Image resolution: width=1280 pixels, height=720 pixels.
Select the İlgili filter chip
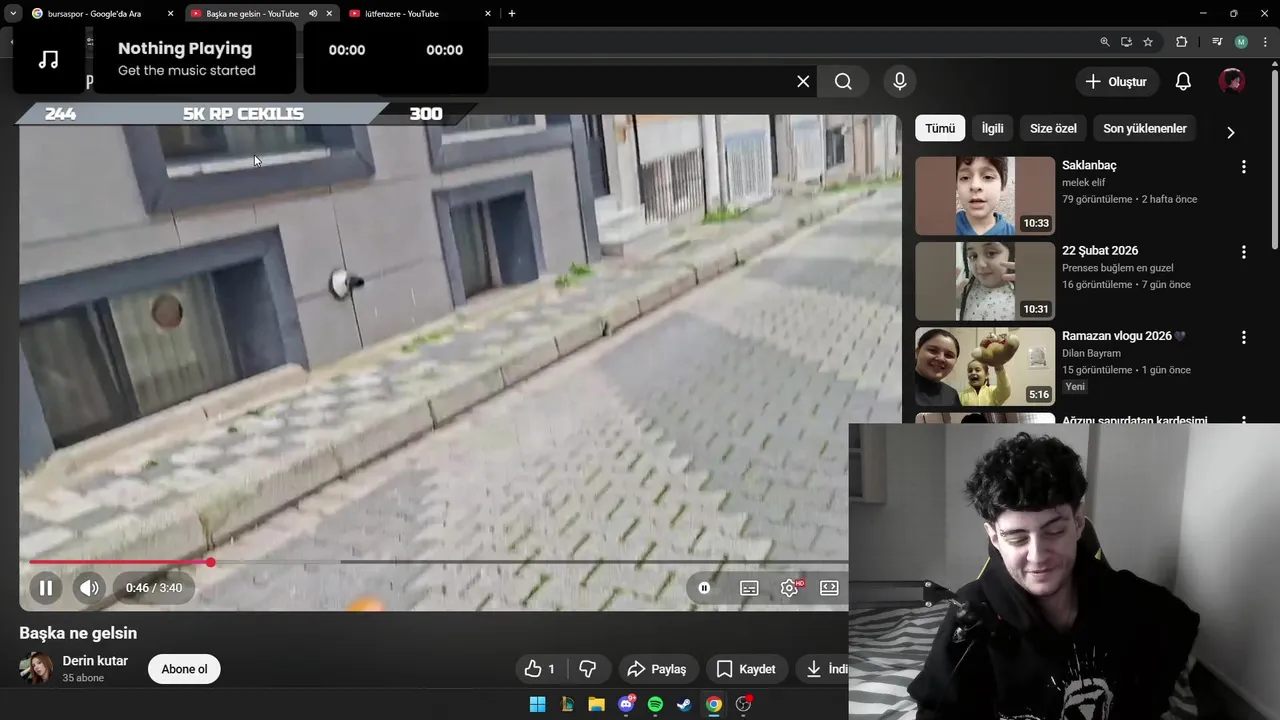[992, 128]
